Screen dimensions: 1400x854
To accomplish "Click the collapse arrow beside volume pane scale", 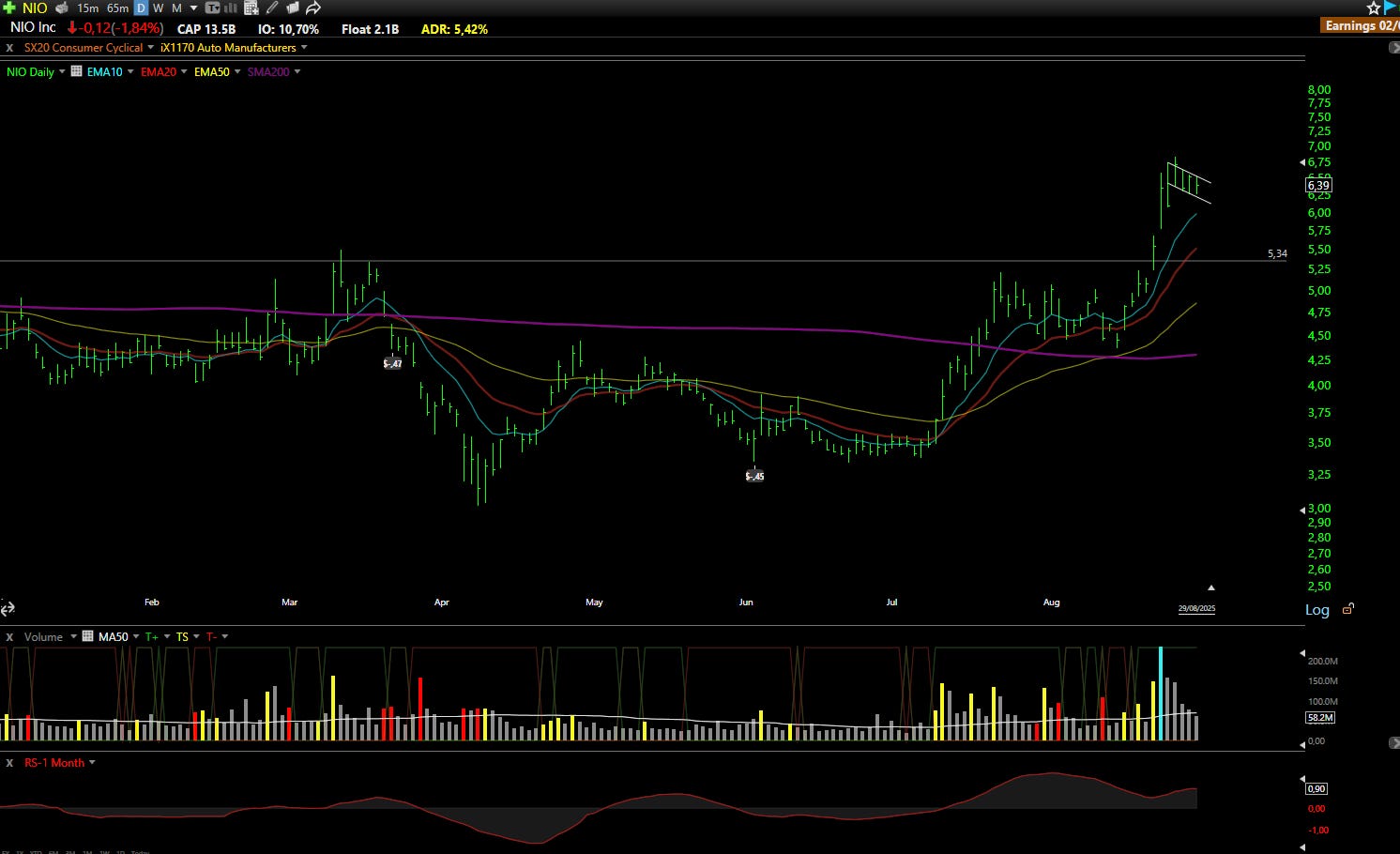I will pyautogui.click(x=1394, y=742).
